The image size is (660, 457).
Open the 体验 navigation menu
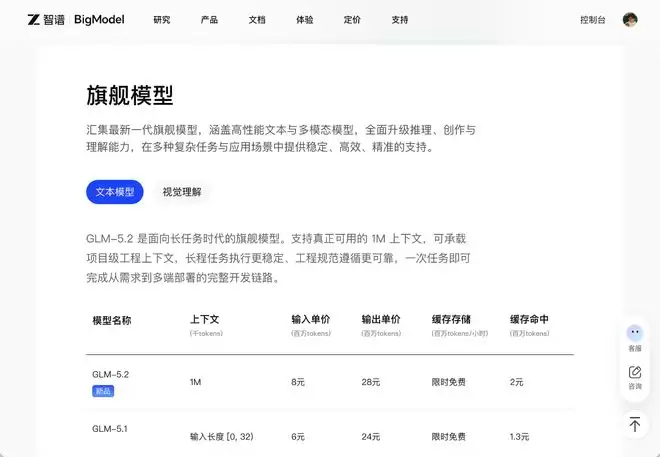click(x=304, y=20)
